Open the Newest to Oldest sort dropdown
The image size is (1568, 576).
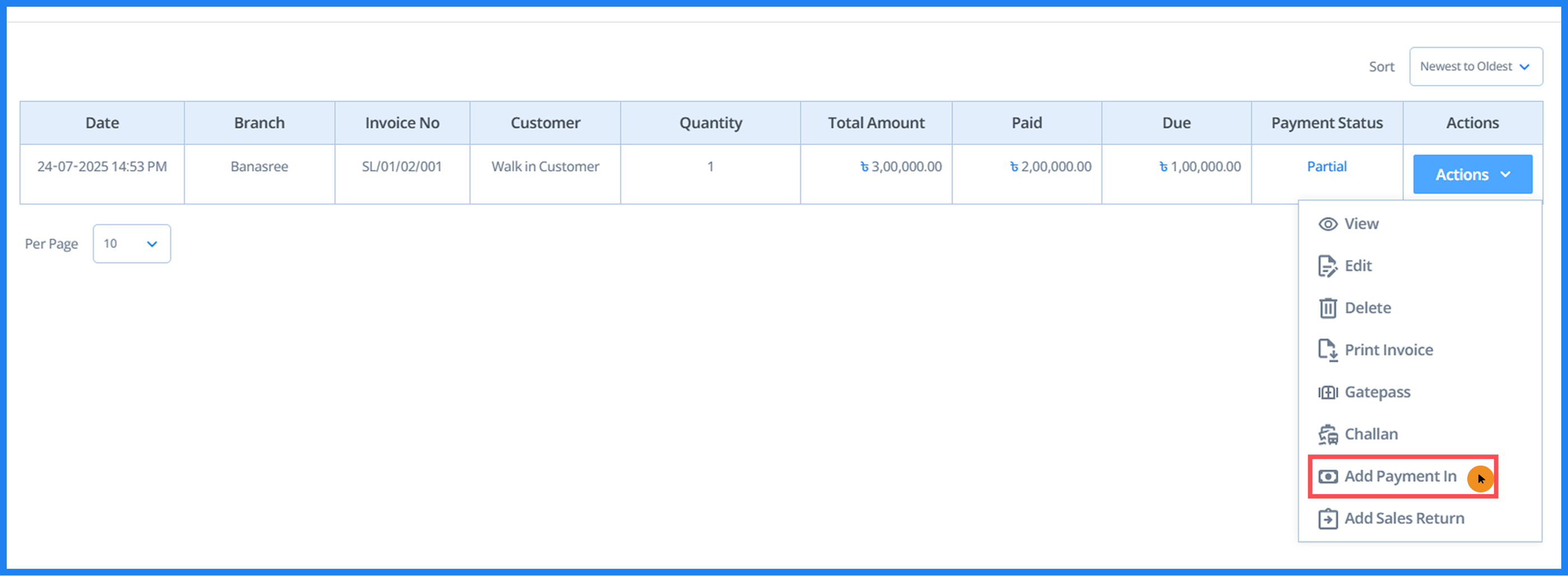(1476, 66)
